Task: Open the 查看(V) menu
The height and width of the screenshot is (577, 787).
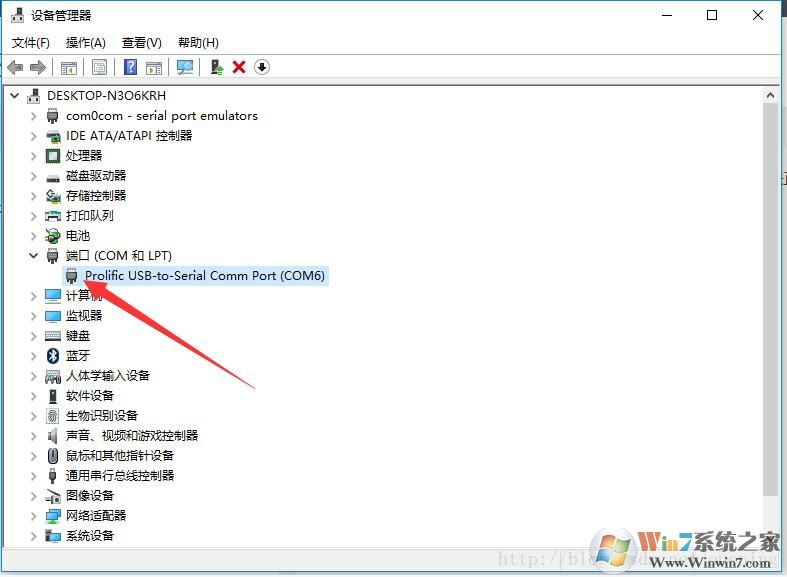Action: pyautogui.click(x=142, y=43)
